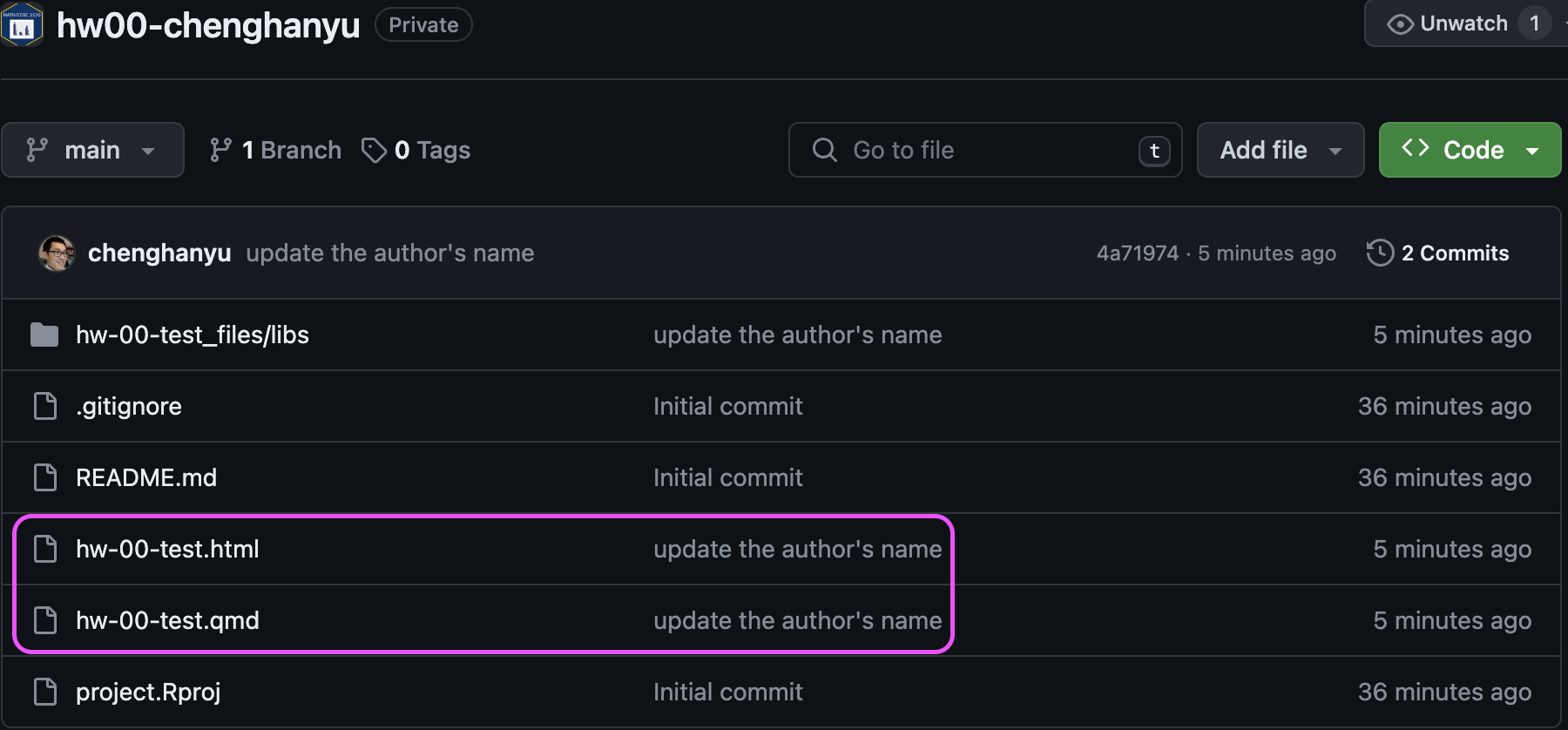Expand the Add file menu
Screen dimensions: 1568x730
click(x=1281, y=150)
